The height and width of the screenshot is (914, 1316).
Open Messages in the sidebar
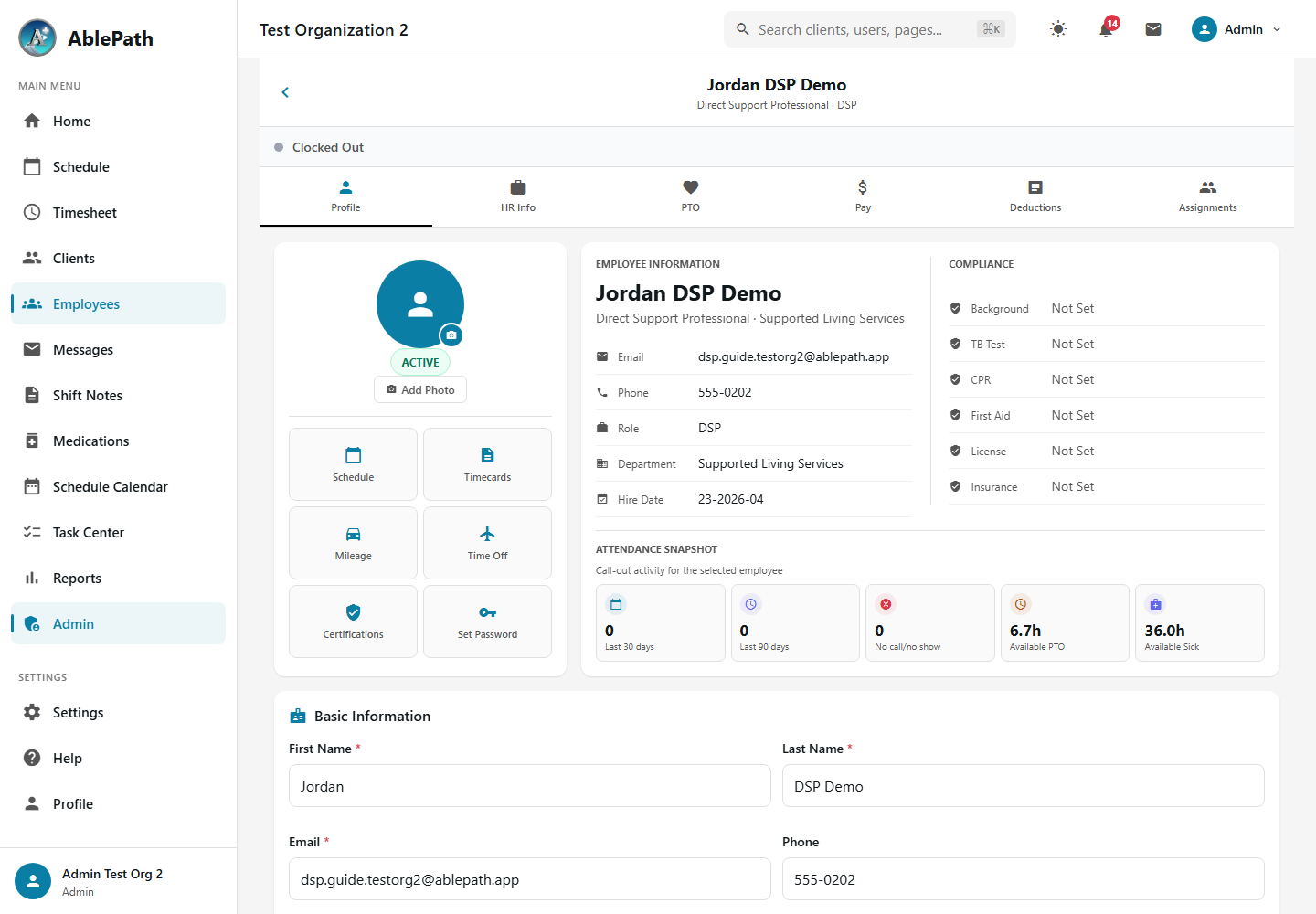[118, 349]
